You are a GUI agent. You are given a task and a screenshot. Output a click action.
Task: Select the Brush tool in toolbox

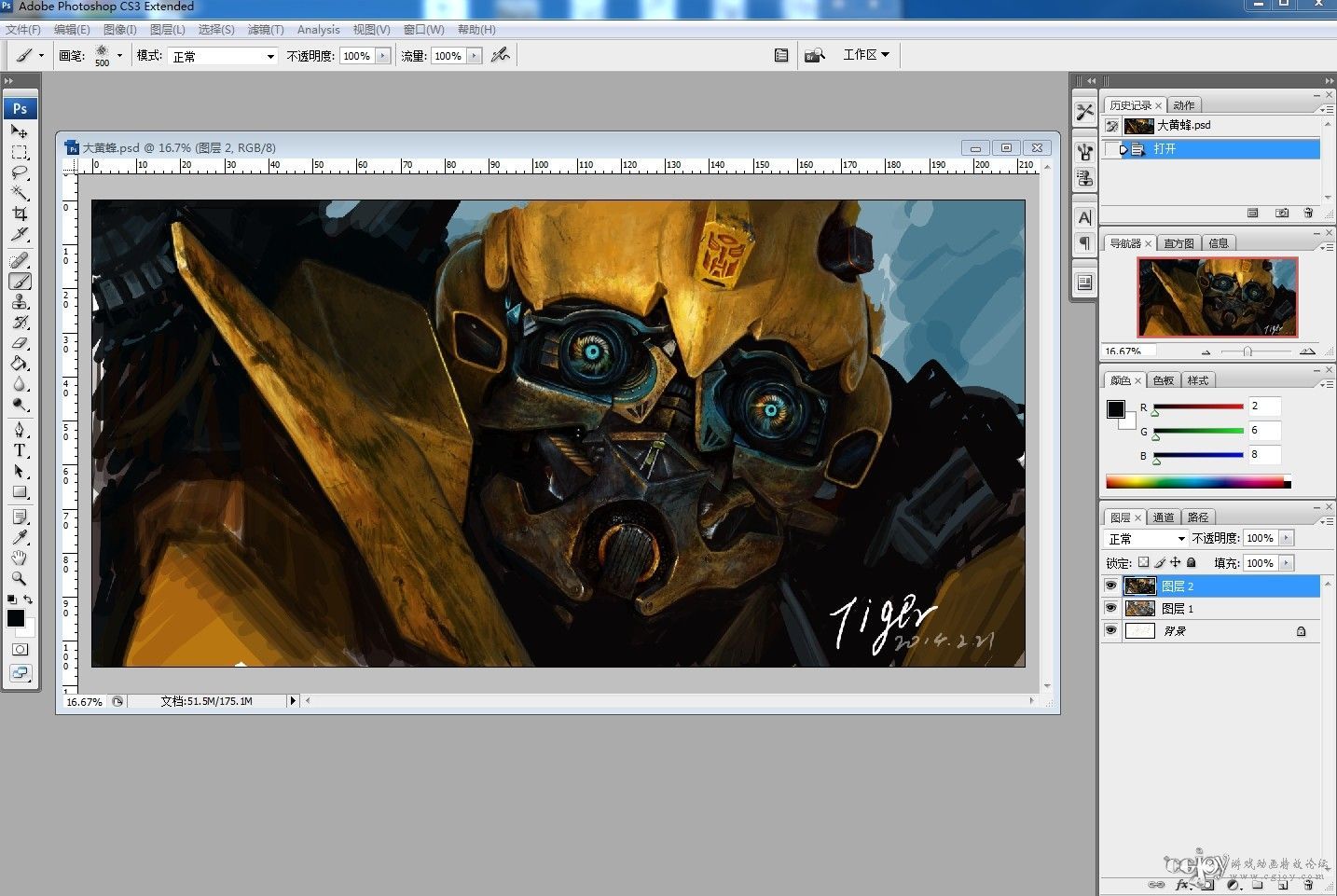20,282
